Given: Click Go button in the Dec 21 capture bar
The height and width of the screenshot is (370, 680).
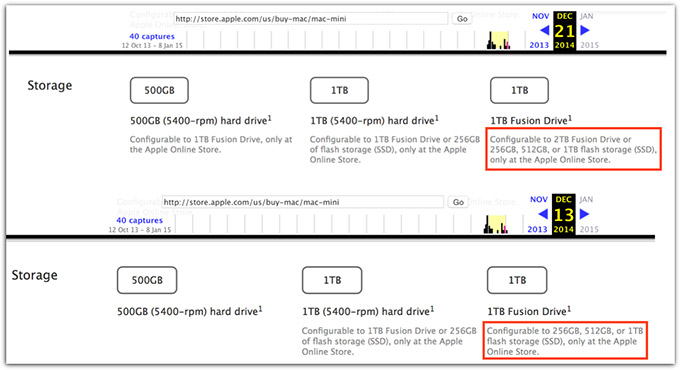Looking at the screenshot, I should pyautogui.click(x=462, y=19).
